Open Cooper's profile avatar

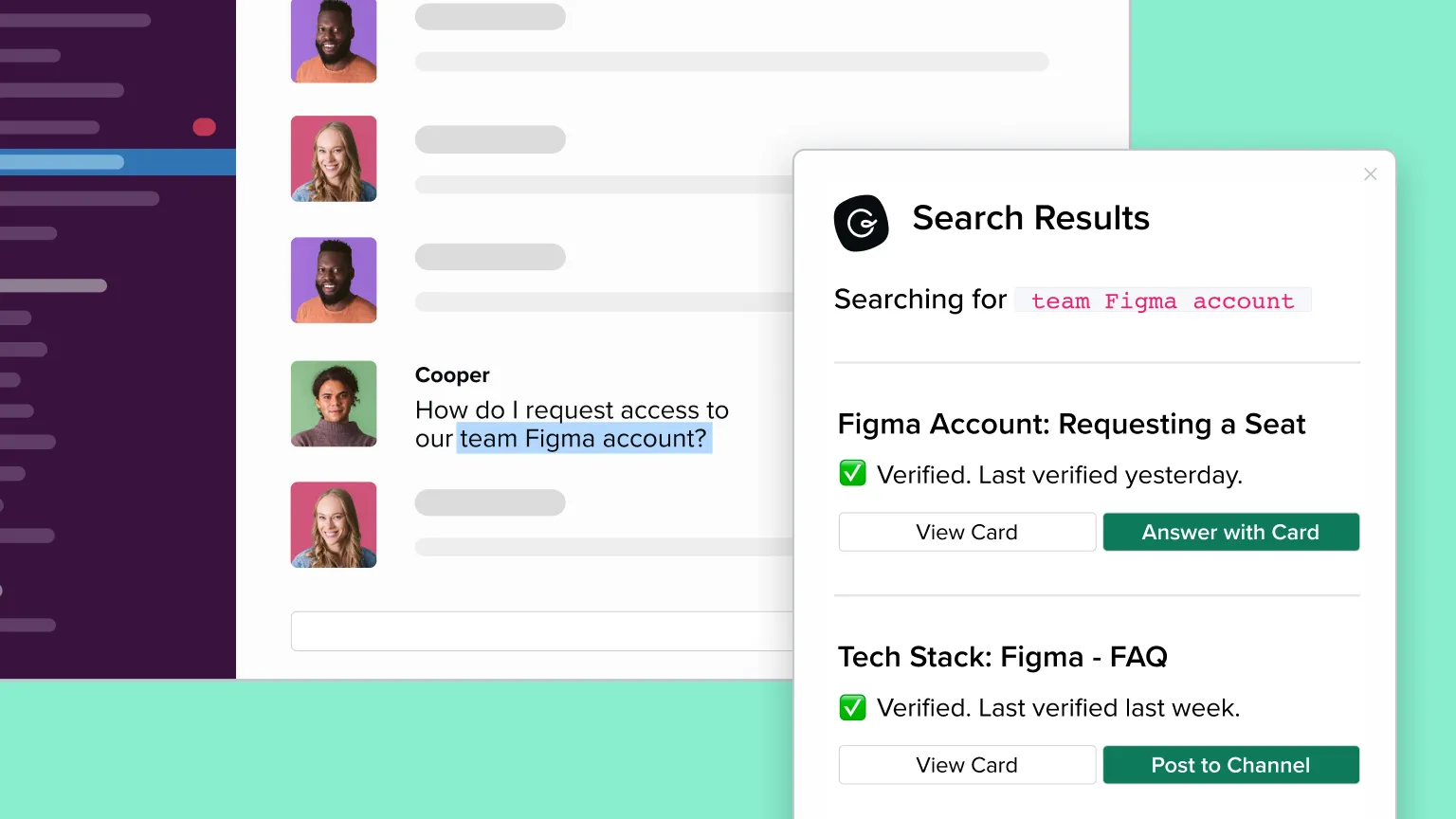tap(334, 404)
